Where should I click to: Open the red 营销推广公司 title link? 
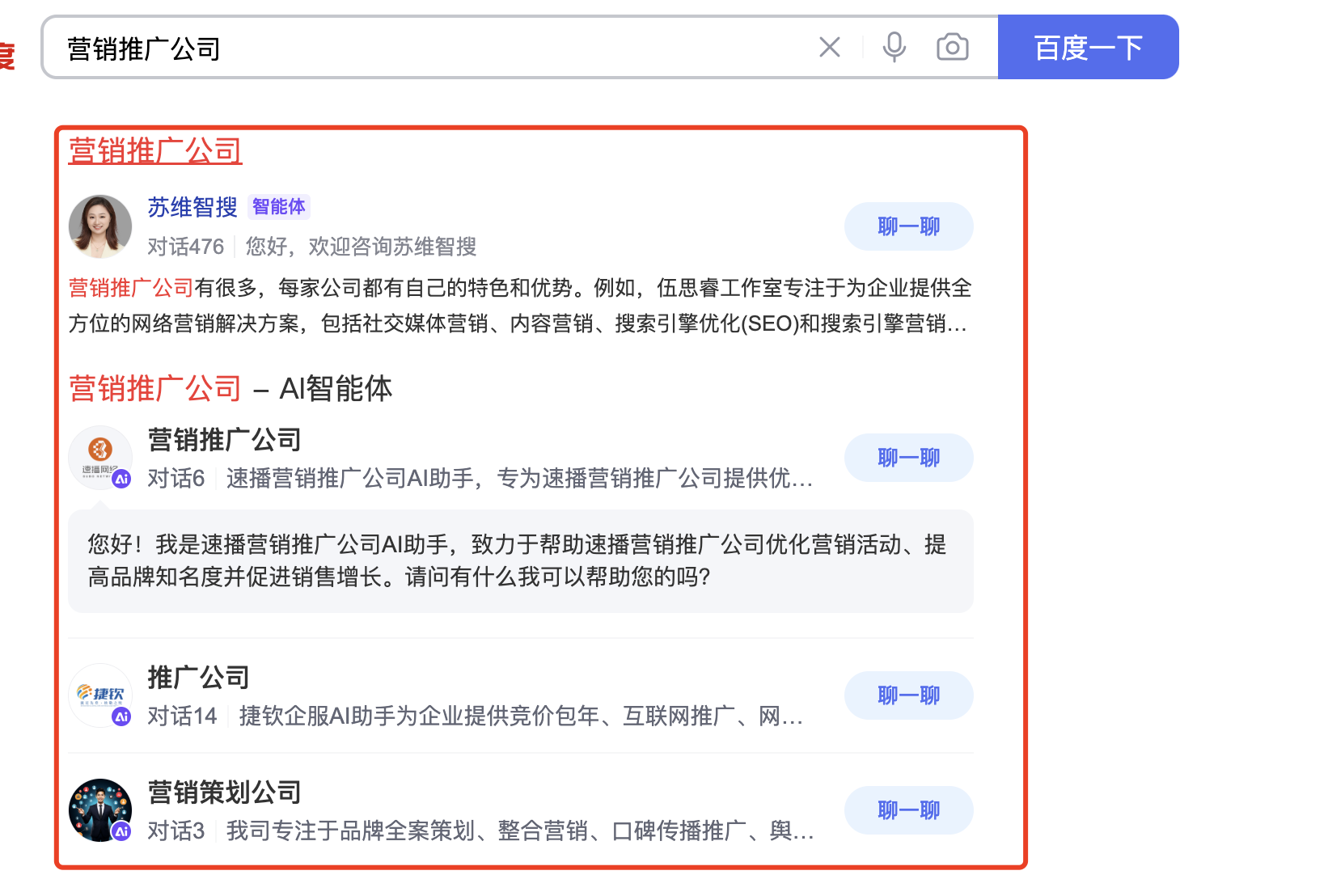point(155,151)
